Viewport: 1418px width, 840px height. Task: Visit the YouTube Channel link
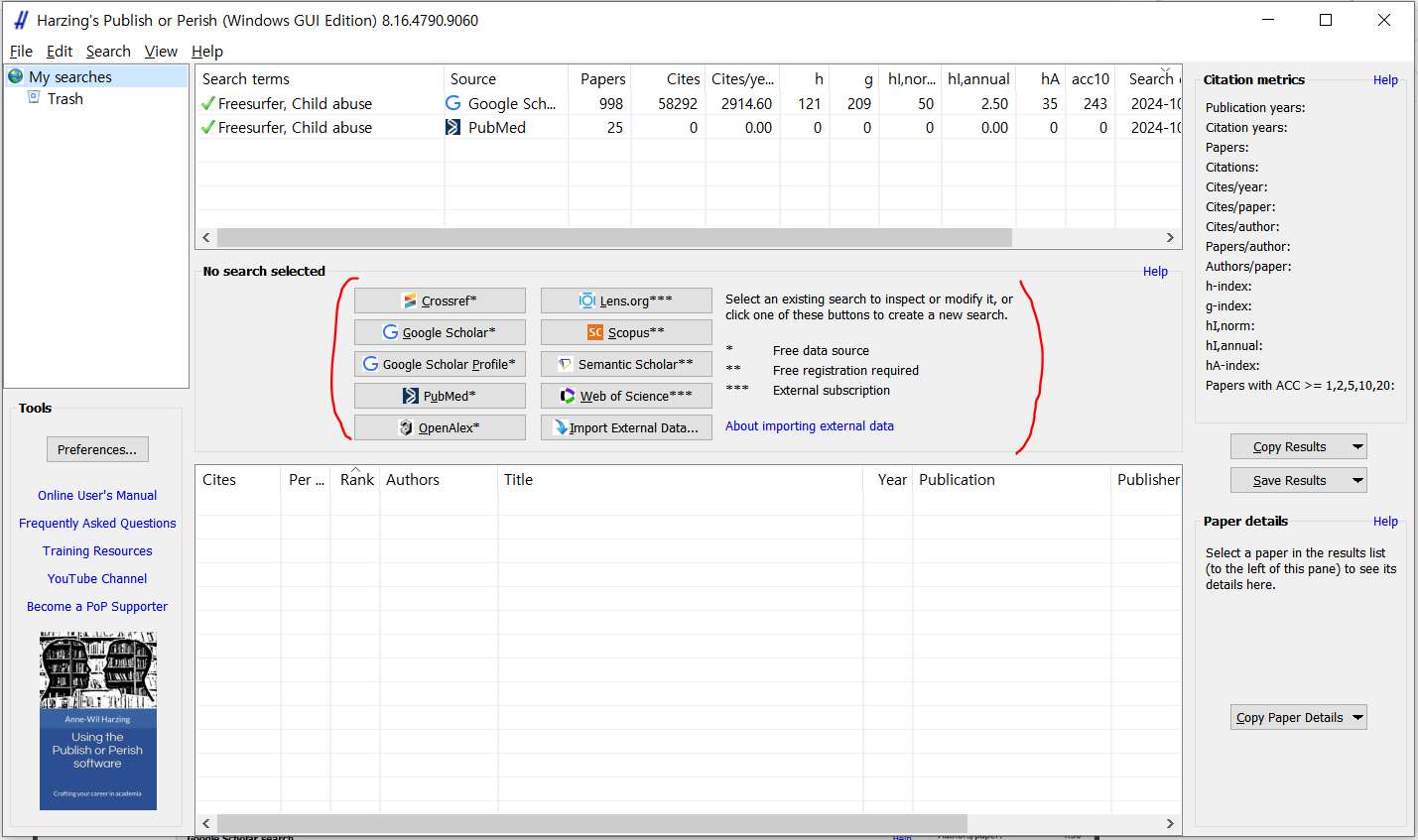pyautogui.click(x=97, y=578)
